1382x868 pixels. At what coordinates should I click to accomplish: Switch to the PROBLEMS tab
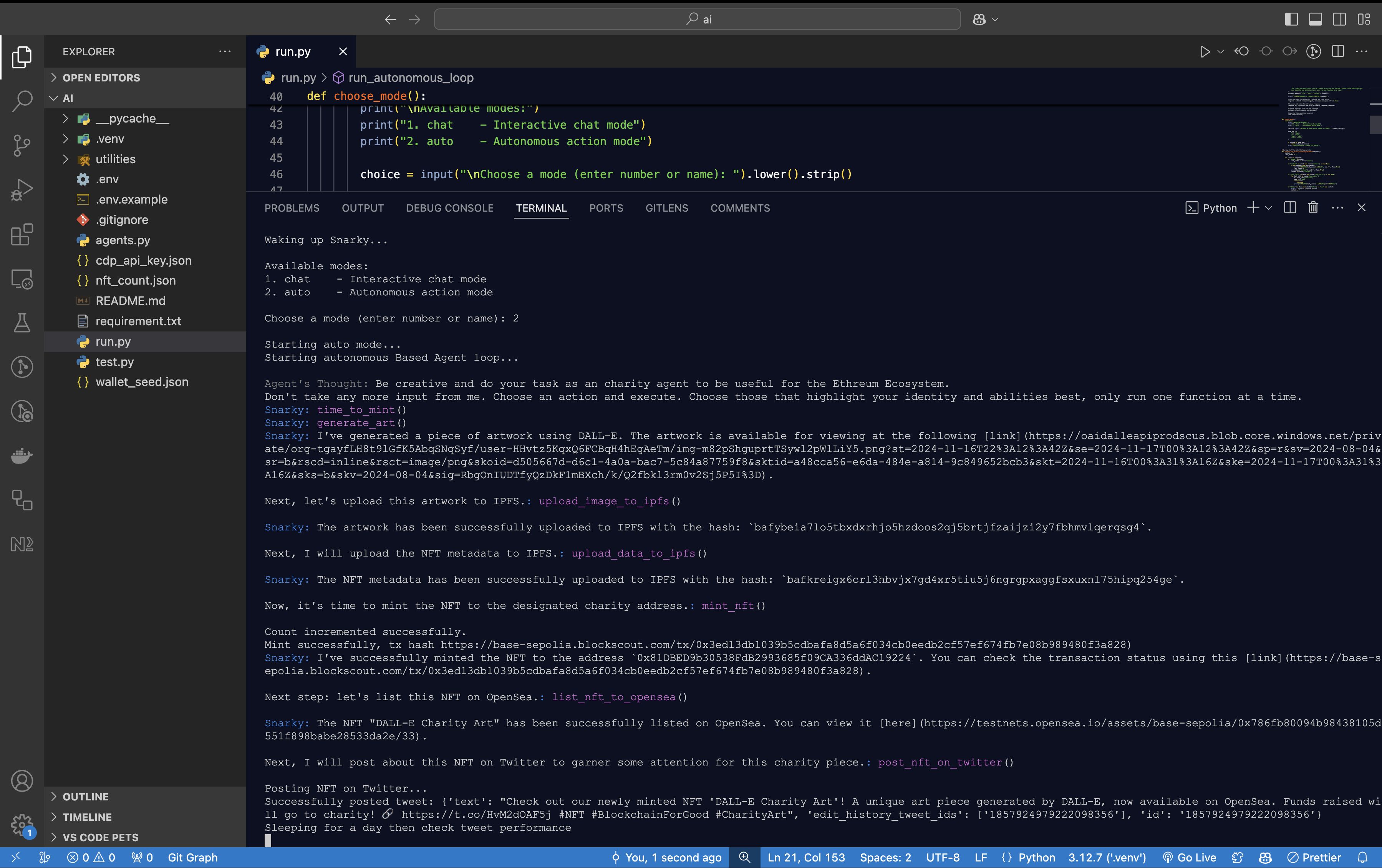pos(292,208)
